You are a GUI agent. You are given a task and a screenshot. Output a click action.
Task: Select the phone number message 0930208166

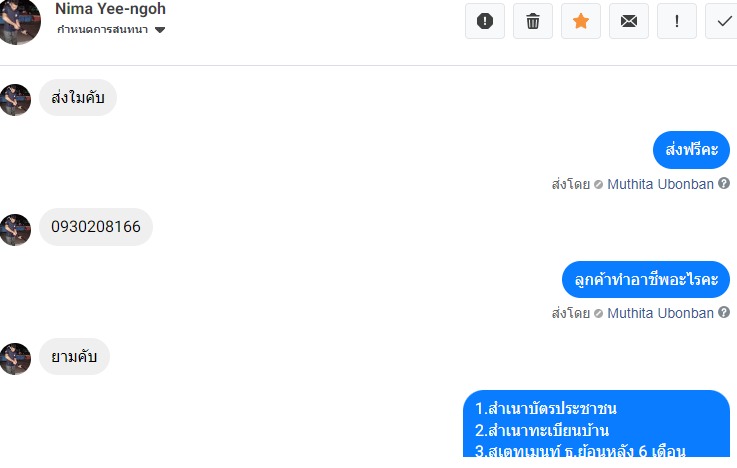(x=96, y=227)
